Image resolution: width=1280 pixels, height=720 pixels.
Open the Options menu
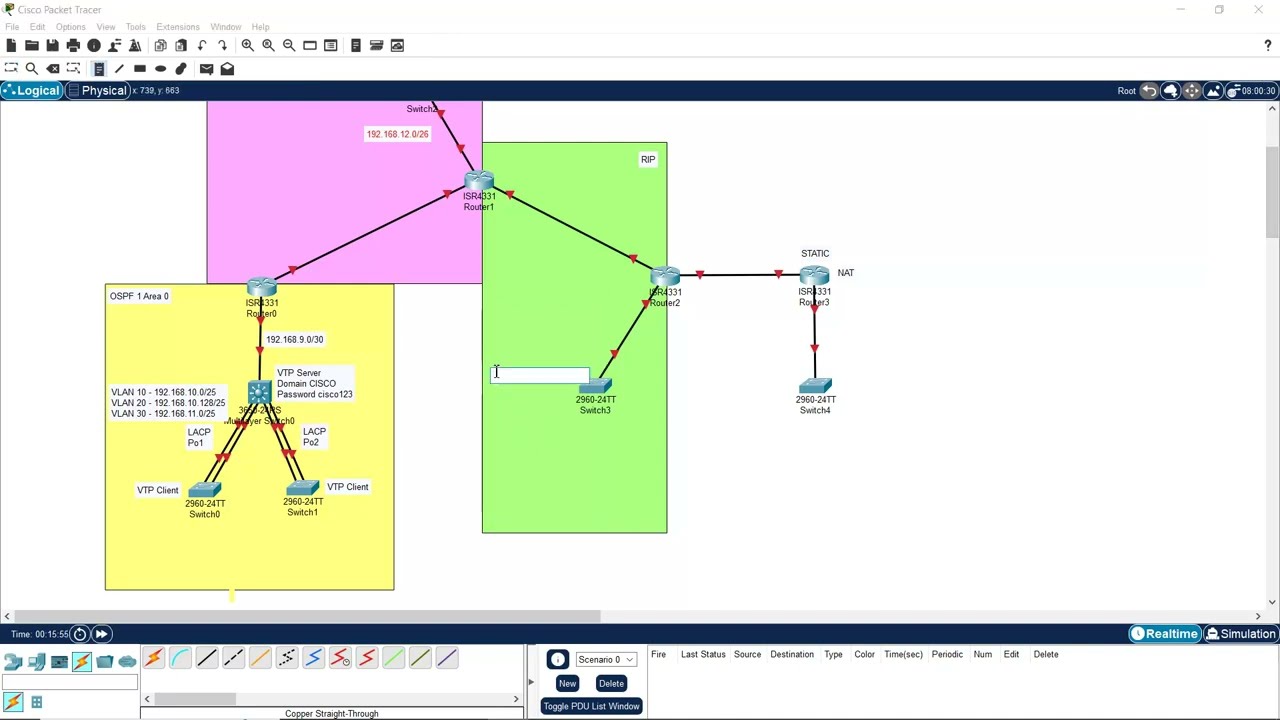(x=70, y=27)
